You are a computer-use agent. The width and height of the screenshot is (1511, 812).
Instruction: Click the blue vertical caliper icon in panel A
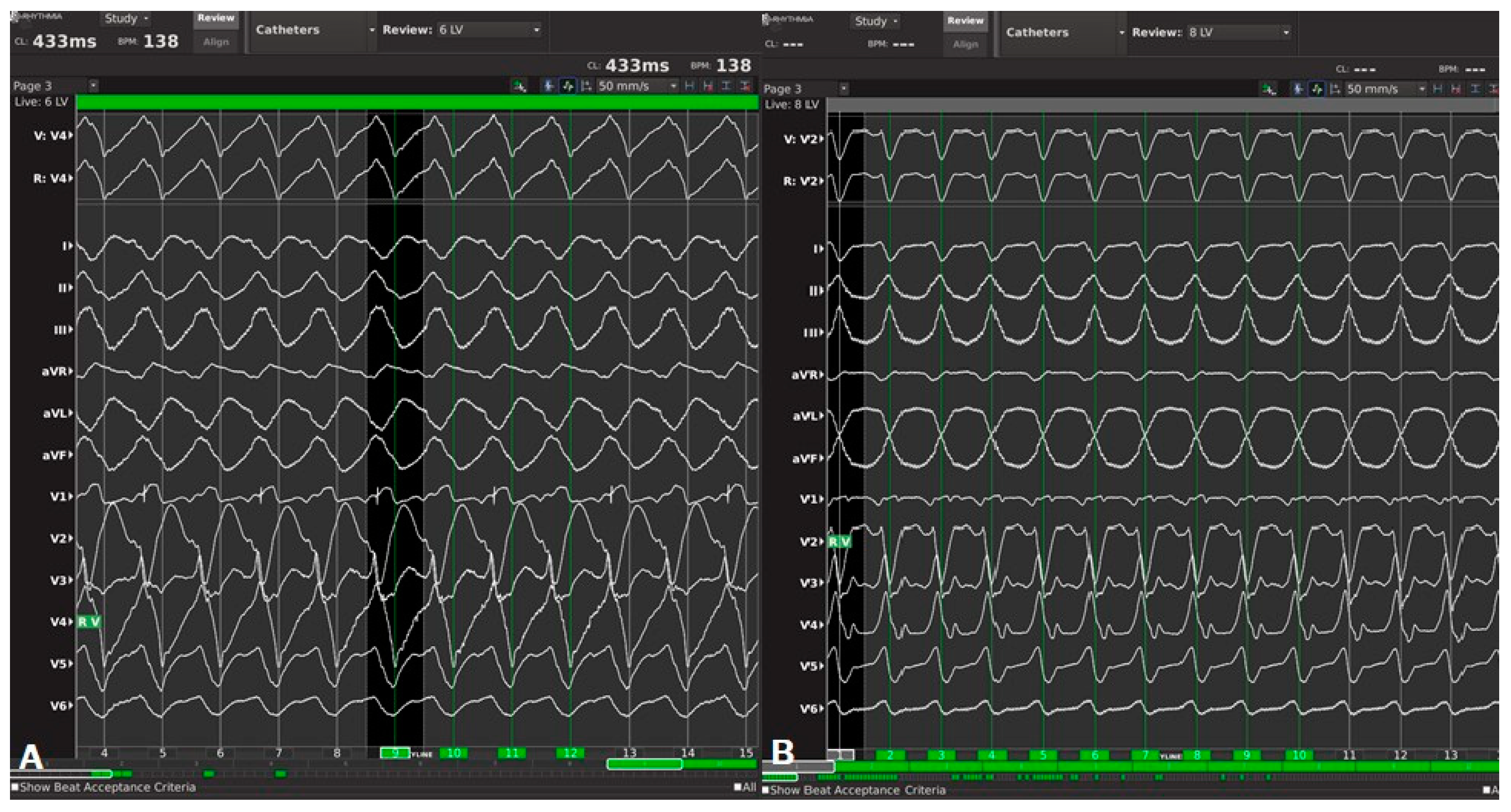coord(548,86)
